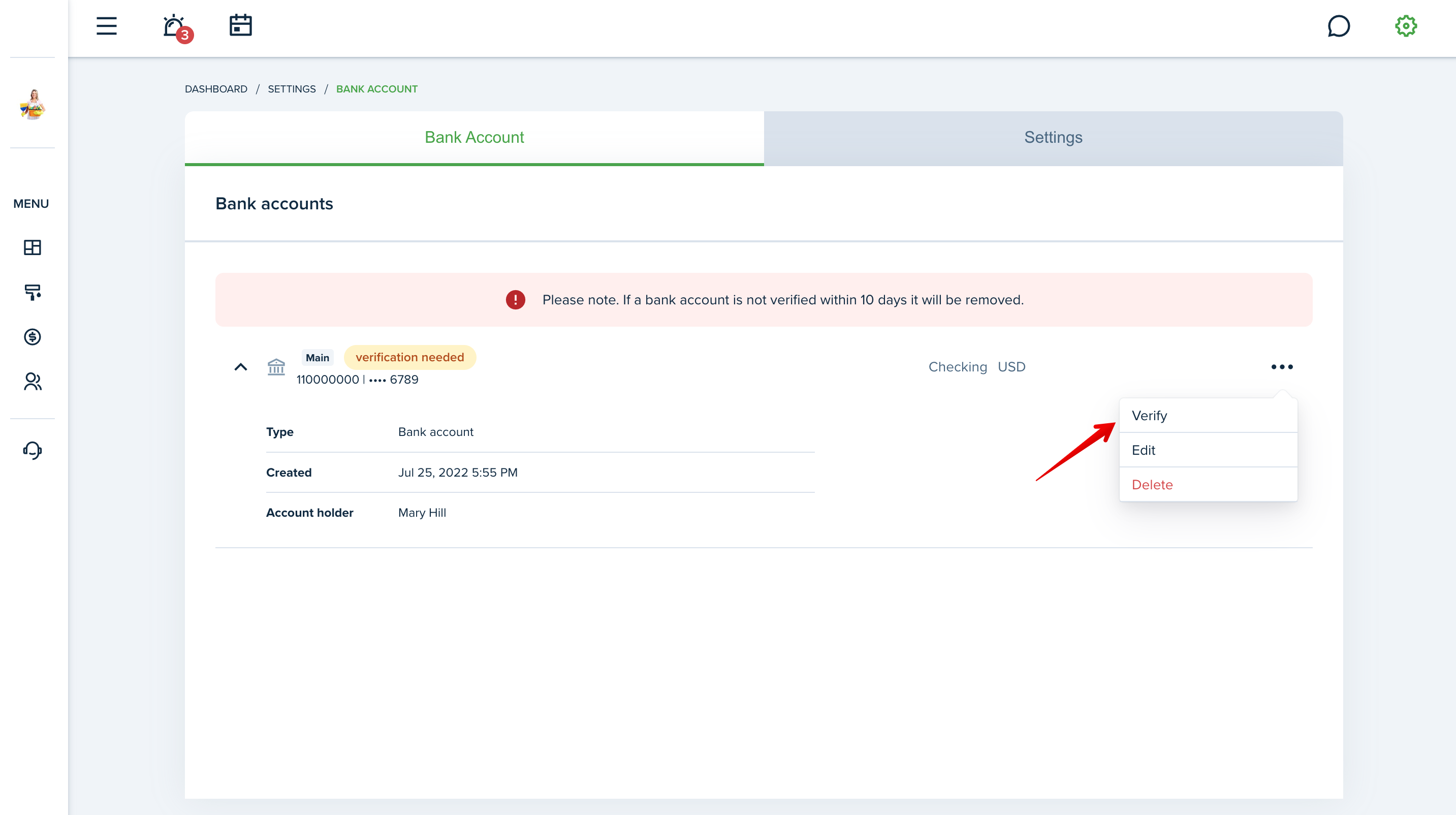Screen dimensions: 1456x815
Task: Open the paint roller icon in sidebar
Action: point(32,292)
